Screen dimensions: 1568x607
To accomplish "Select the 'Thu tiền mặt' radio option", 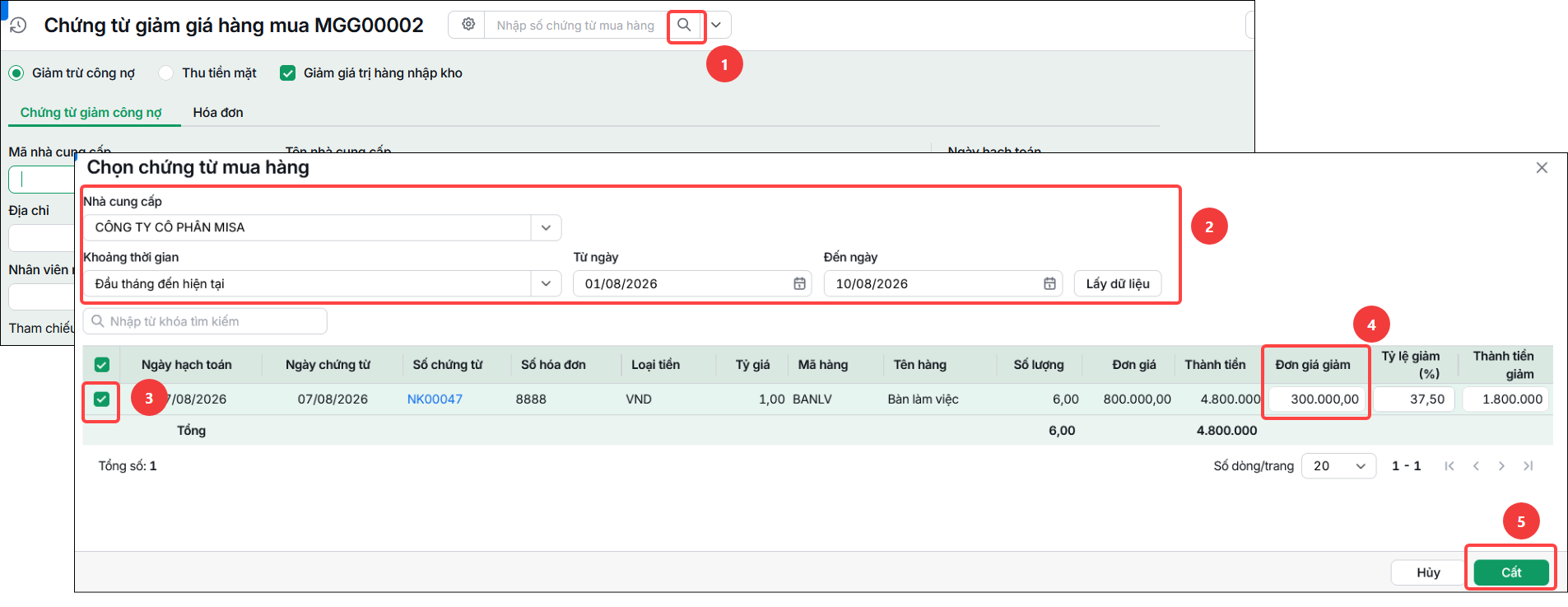I will 166,73.
